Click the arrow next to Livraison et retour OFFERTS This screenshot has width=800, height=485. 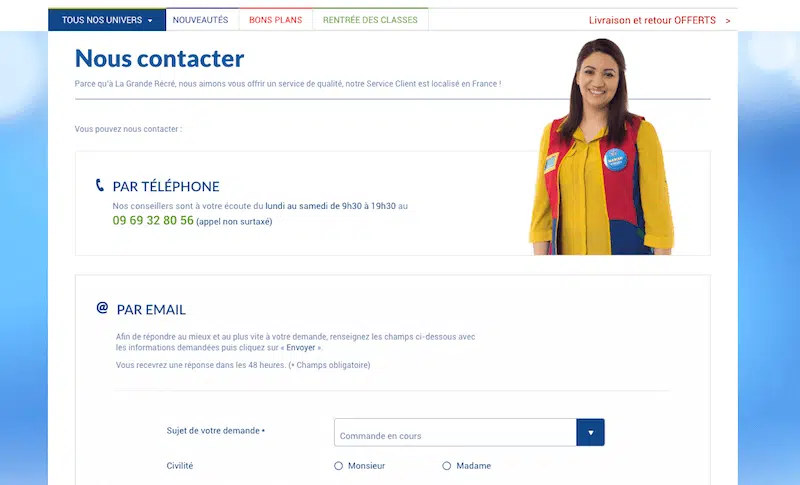(x=728, y=21)
